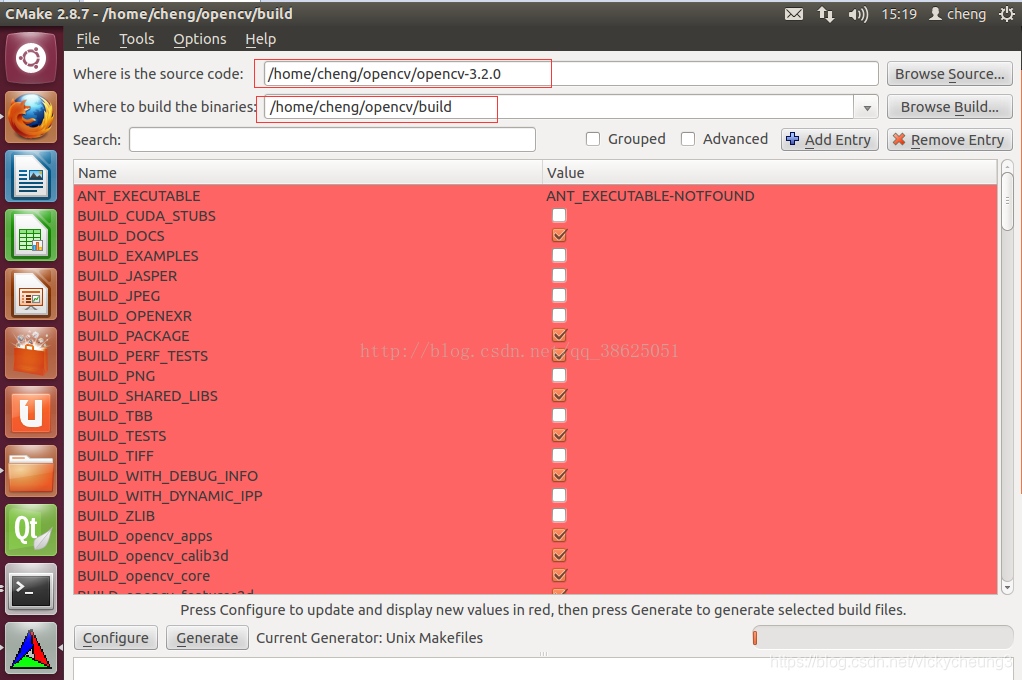Click the Generate button
This screenshot has width=1022, height=680.
207,638
